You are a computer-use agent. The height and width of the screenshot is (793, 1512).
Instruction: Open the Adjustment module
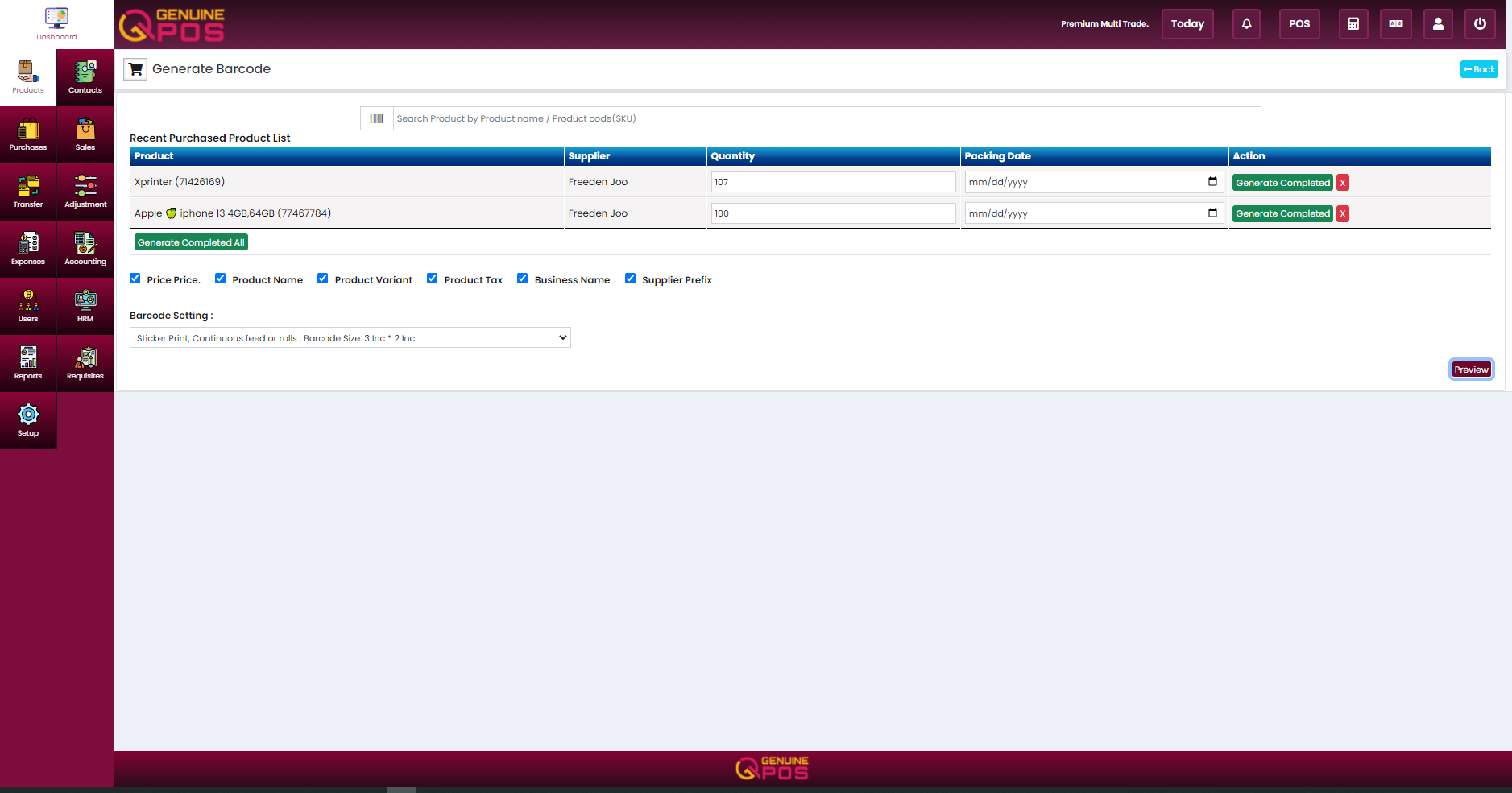tap(85, 192)
